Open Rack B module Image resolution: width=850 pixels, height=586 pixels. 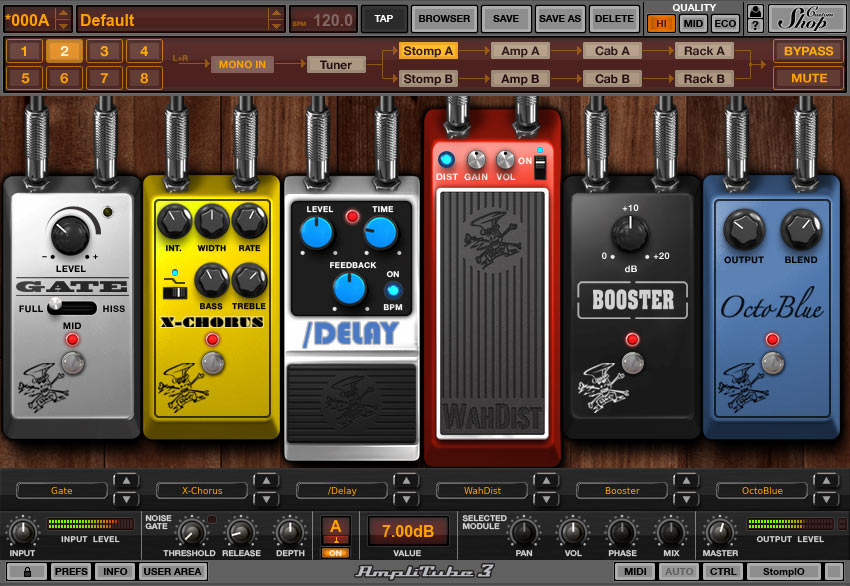704,79
